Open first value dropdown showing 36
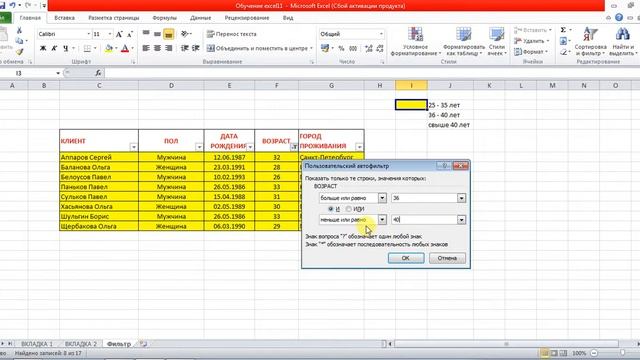This screenshot has height=360, width=640. 461,198
